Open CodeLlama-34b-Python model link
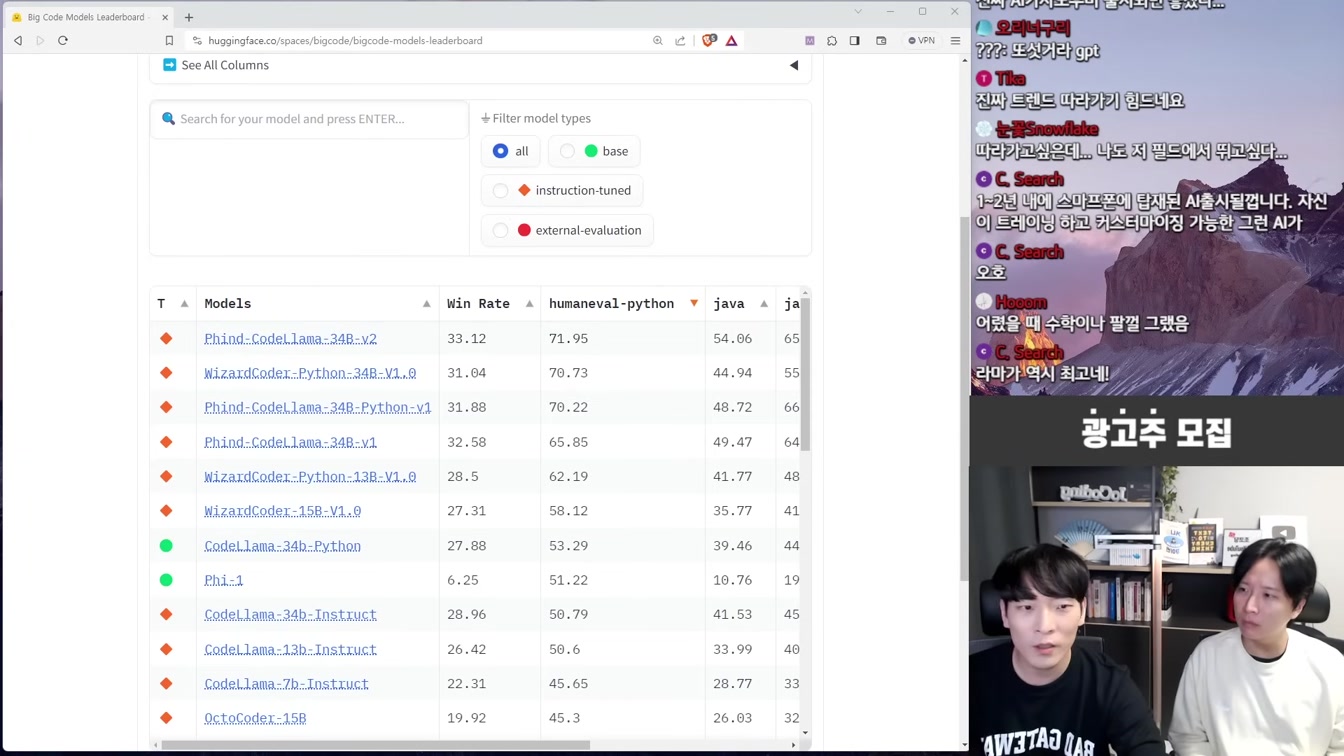This screenshot has width=1344, height=756. pos(282,546)
